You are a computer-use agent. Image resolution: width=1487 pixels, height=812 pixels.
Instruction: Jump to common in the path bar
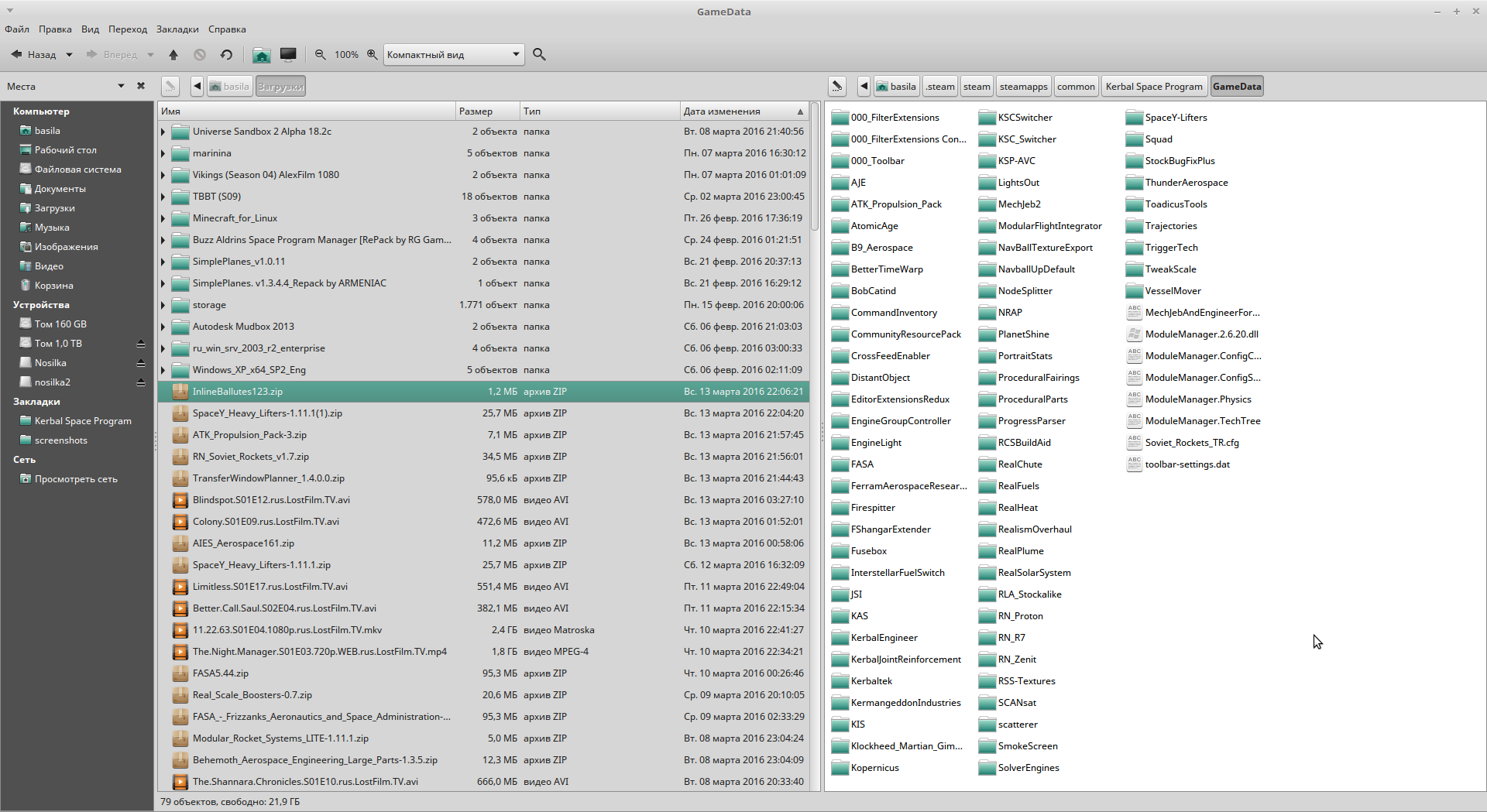click(x=1076, y=87)
